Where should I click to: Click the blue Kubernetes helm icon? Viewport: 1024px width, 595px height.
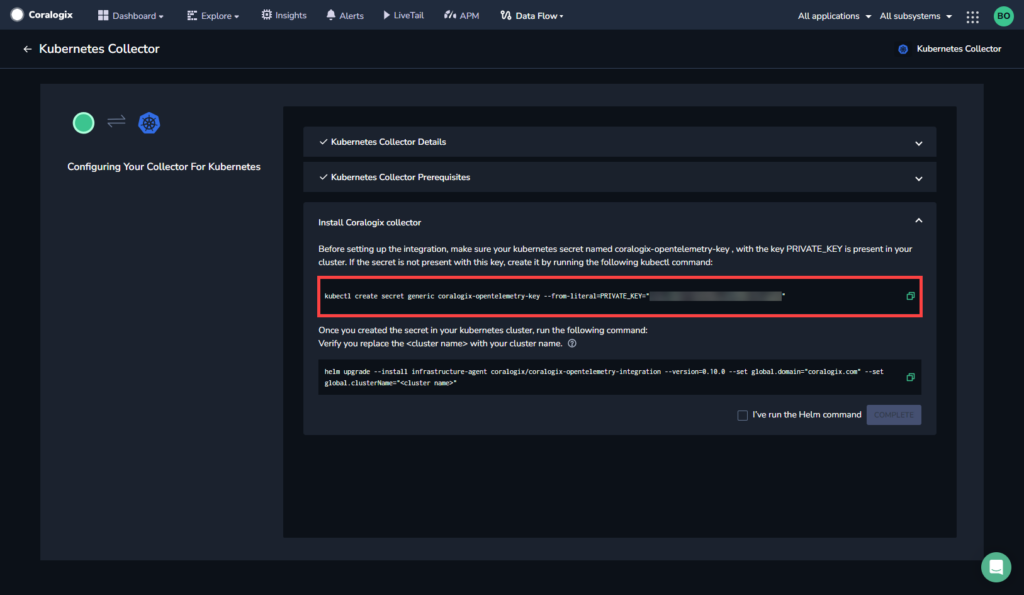point(149,123)
